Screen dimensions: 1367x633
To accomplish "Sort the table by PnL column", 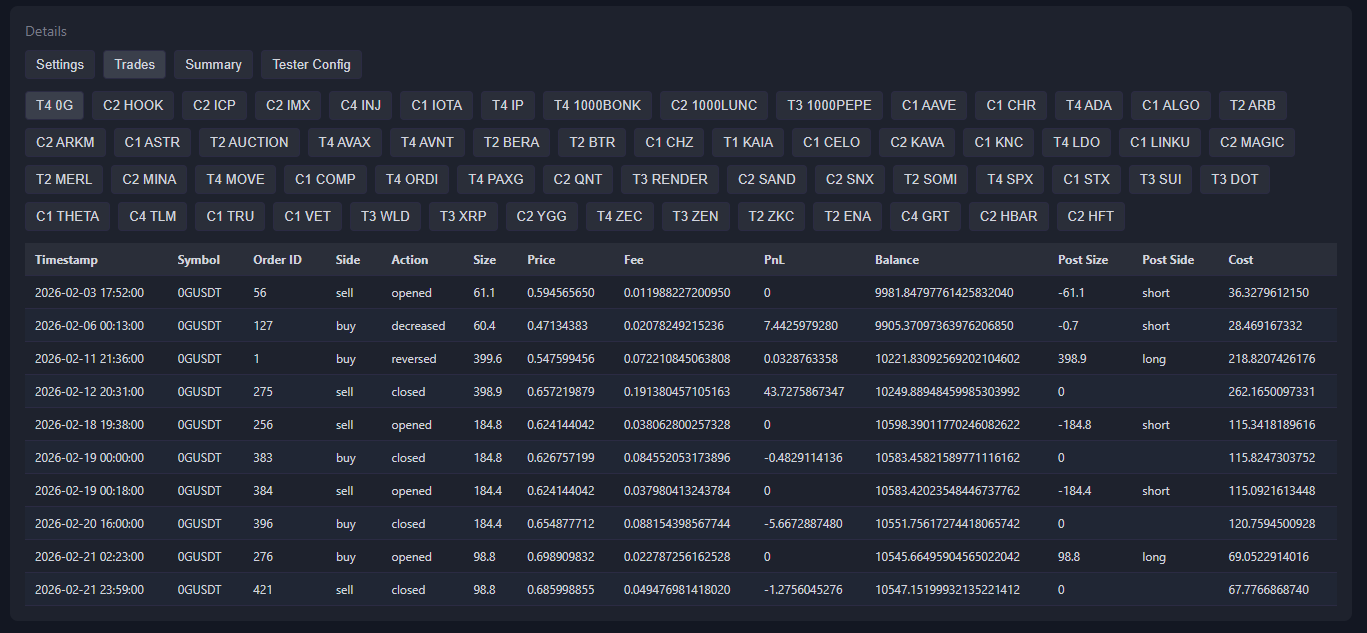I will [773, 259].
